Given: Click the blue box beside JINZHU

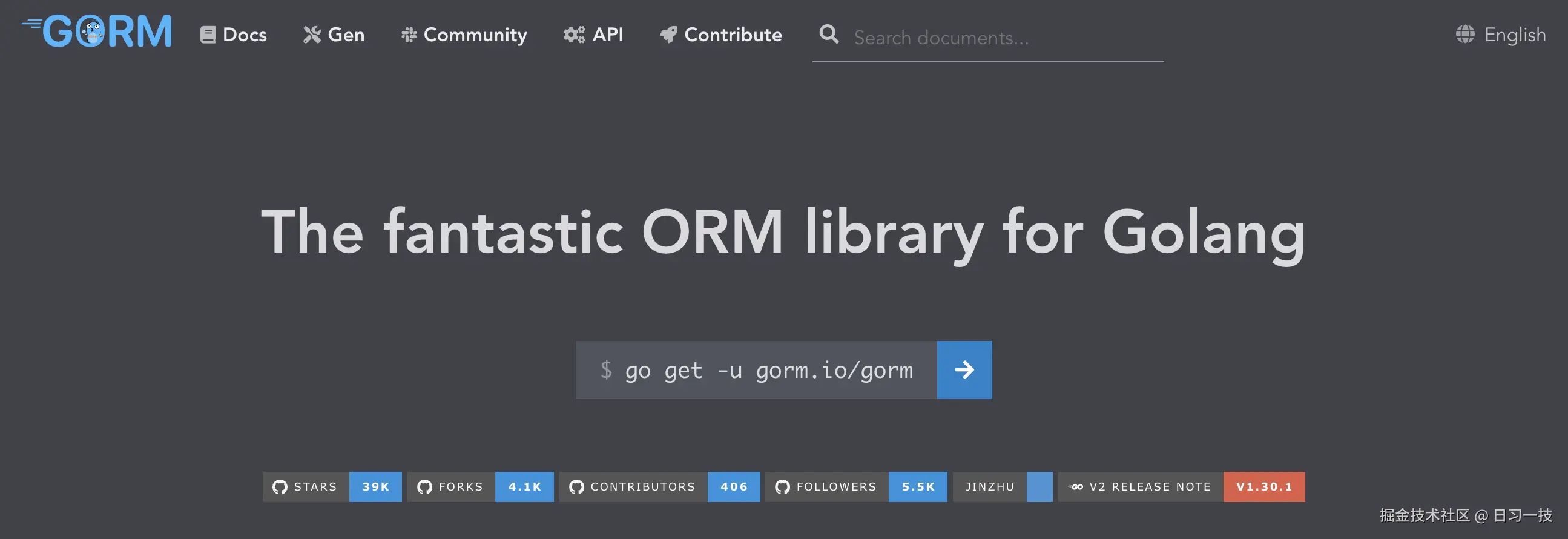Looking at the screenshot, I should click(1039, 487).
